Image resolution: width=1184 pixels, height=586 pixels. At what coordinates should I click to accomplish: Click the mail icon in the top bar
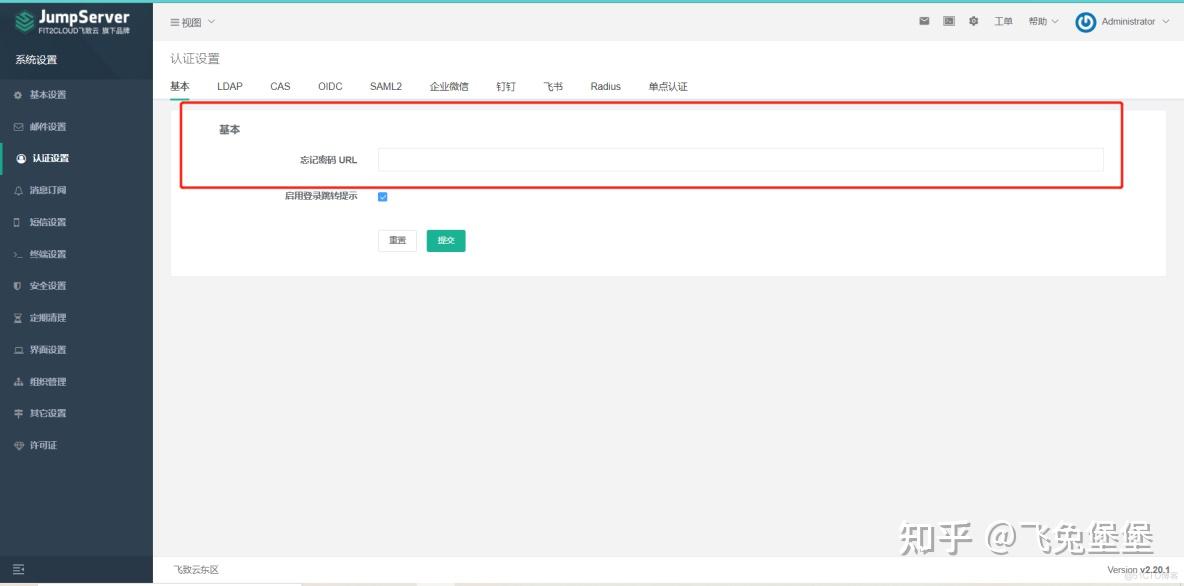(x=923, y=20)
